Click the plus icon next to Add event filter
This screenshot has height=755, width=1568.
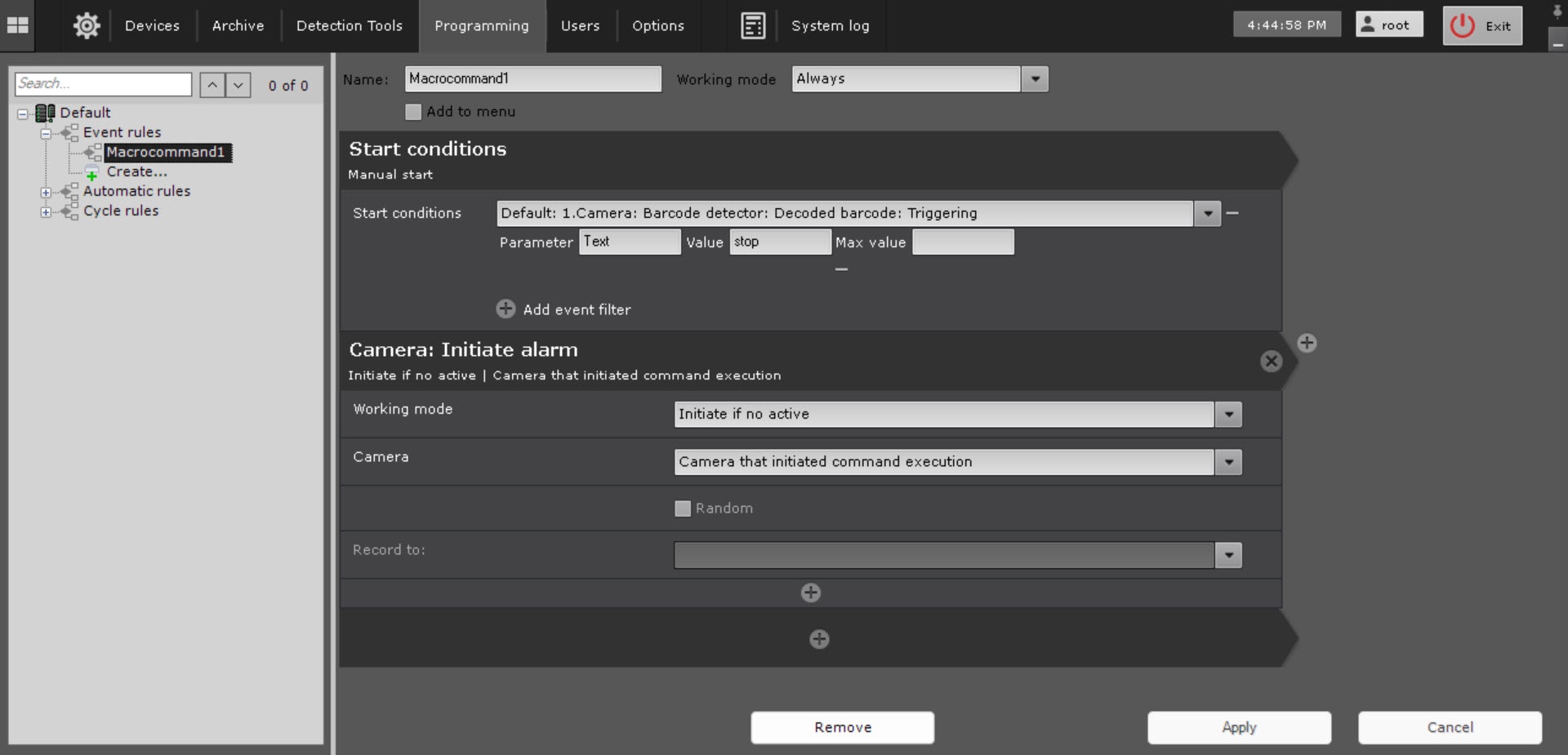click(x=506, y=309)
